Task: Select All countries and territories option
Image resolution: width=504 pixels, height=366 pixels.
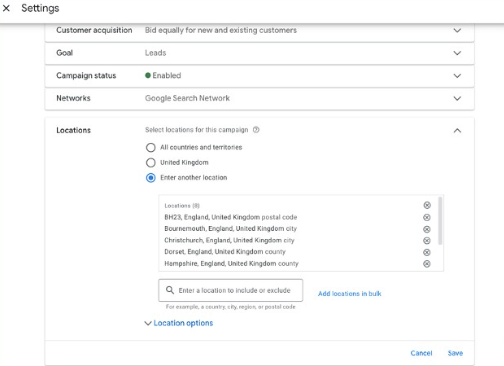Action: coord(151,147)
